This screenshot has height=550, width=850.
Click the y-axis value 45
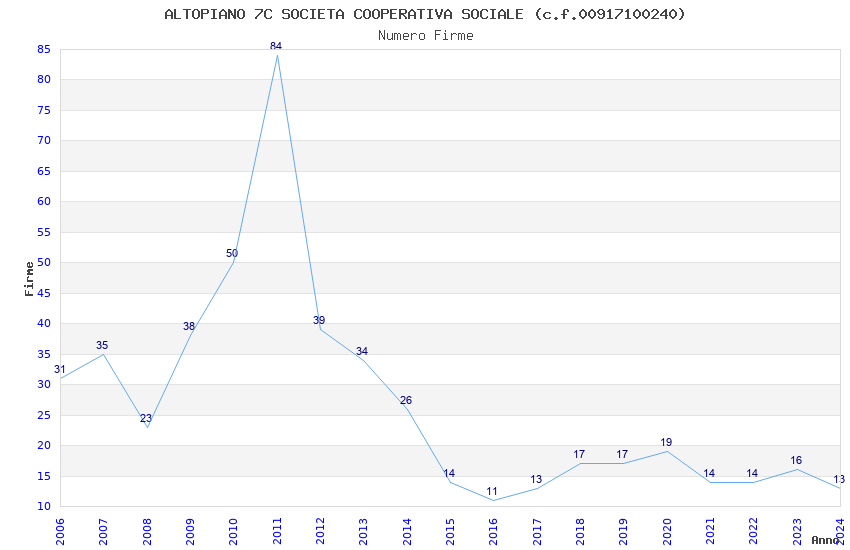[x=44, y=293]
